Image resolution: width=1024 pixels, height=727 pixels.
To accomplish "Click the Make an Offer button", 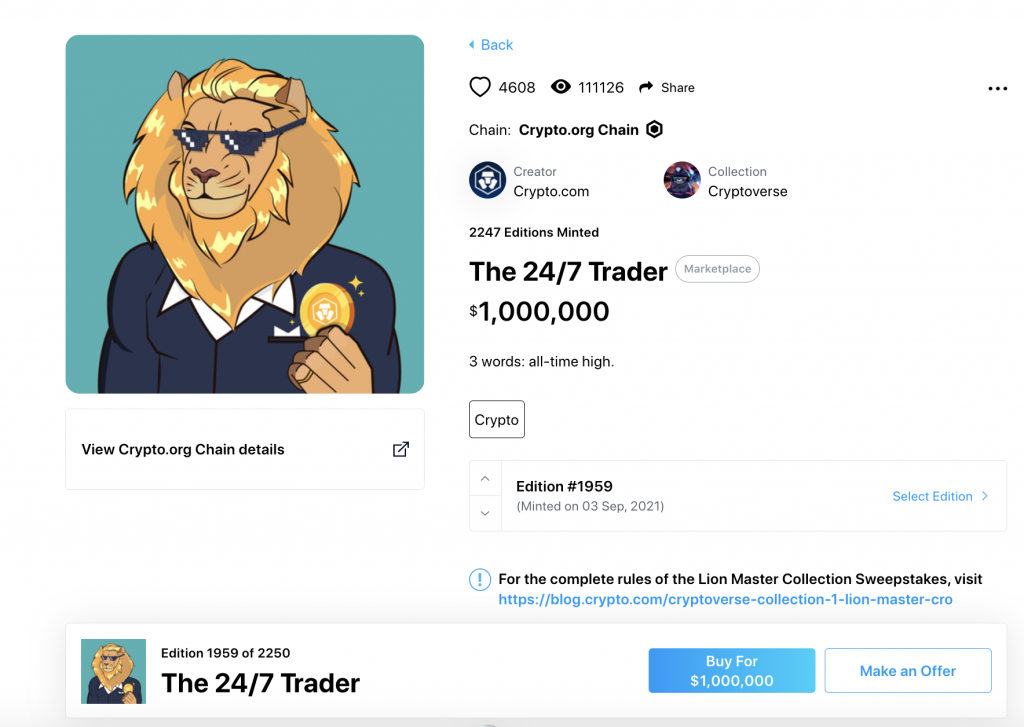I will (x=908, y=671).
